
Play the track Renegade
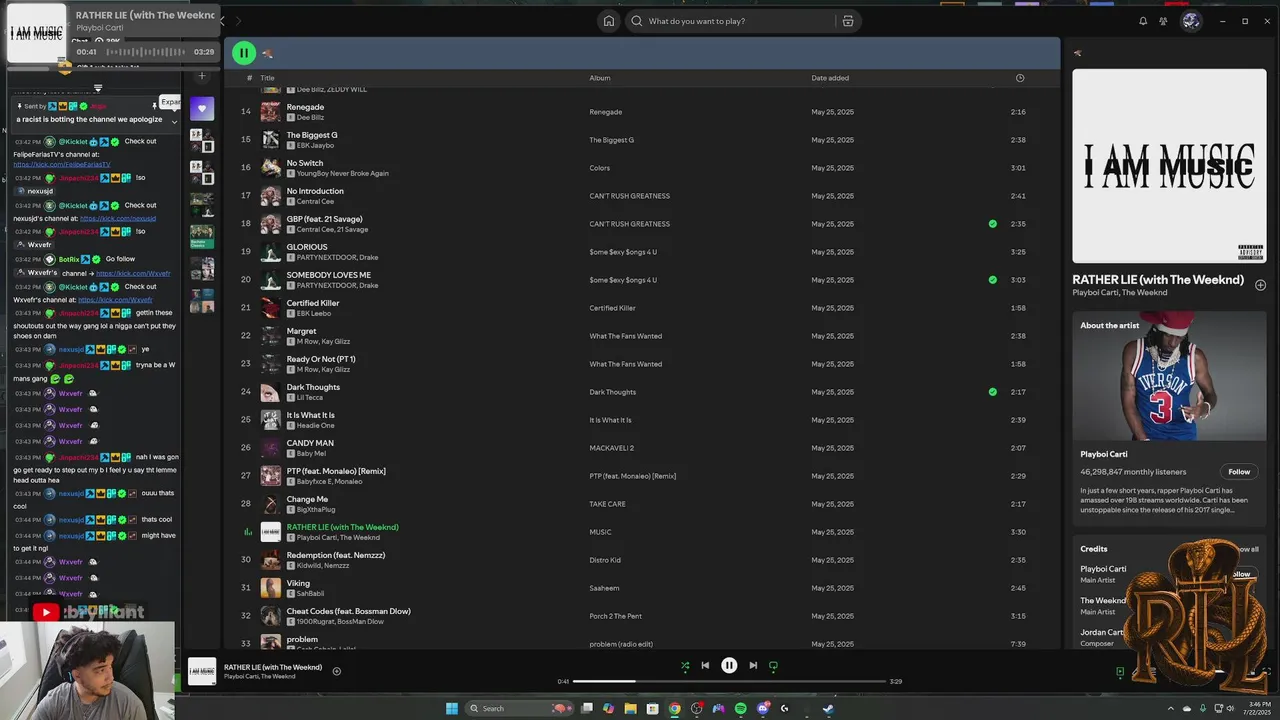tap(305, 107)
